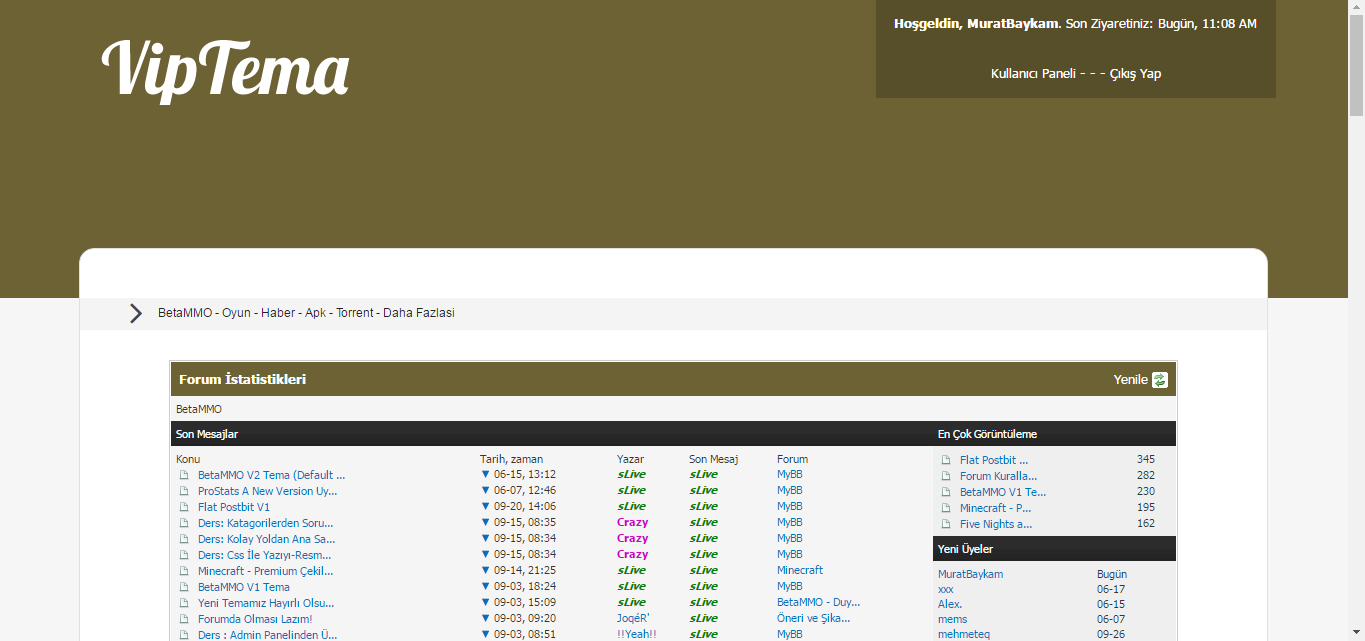Open Kullanıcı Paneli user panel link
The image size is (1365, 641).
[1033, 74]
